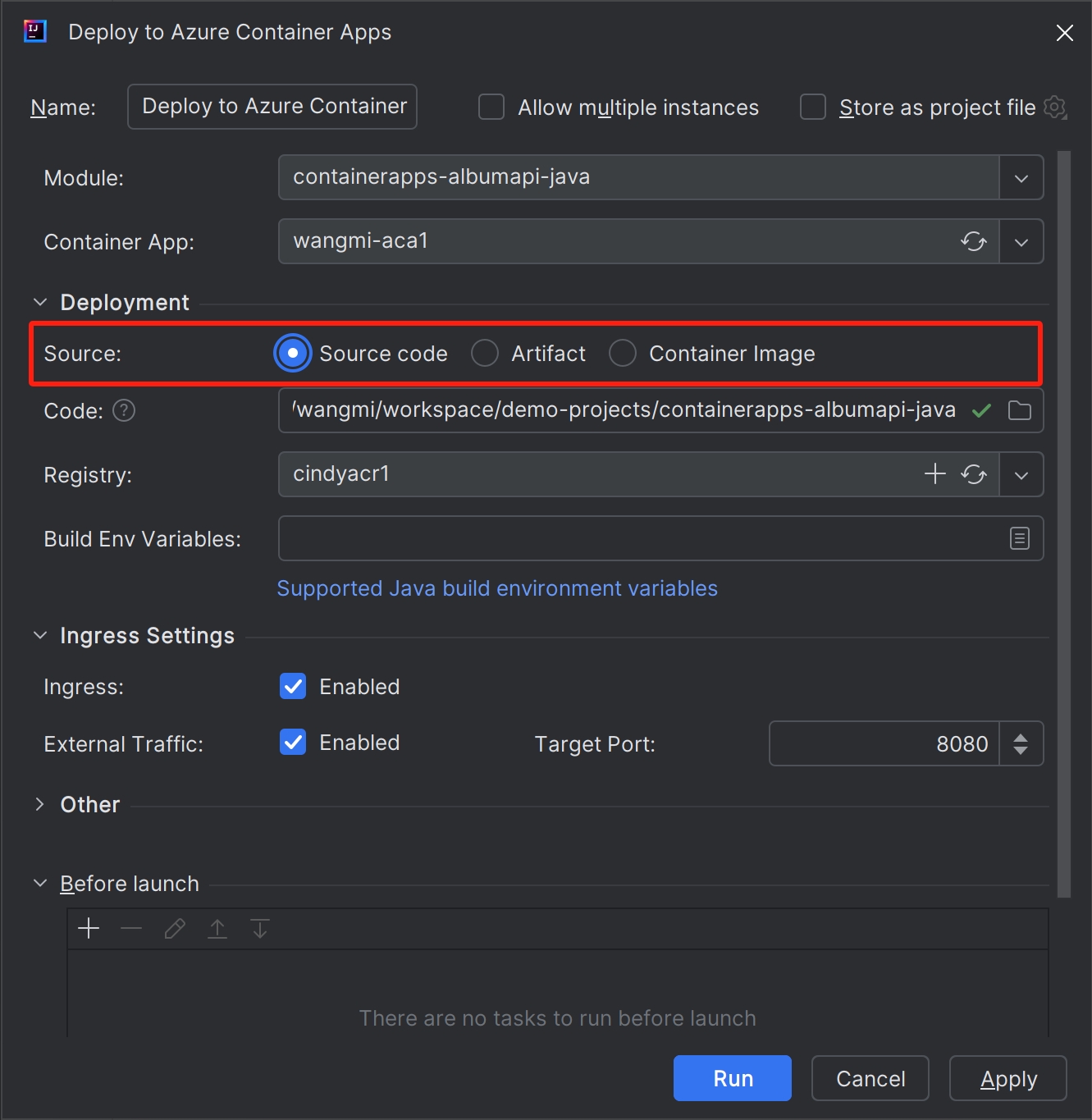Click the Cancel button
1092x1120 pixels.
pos(870,1078)
